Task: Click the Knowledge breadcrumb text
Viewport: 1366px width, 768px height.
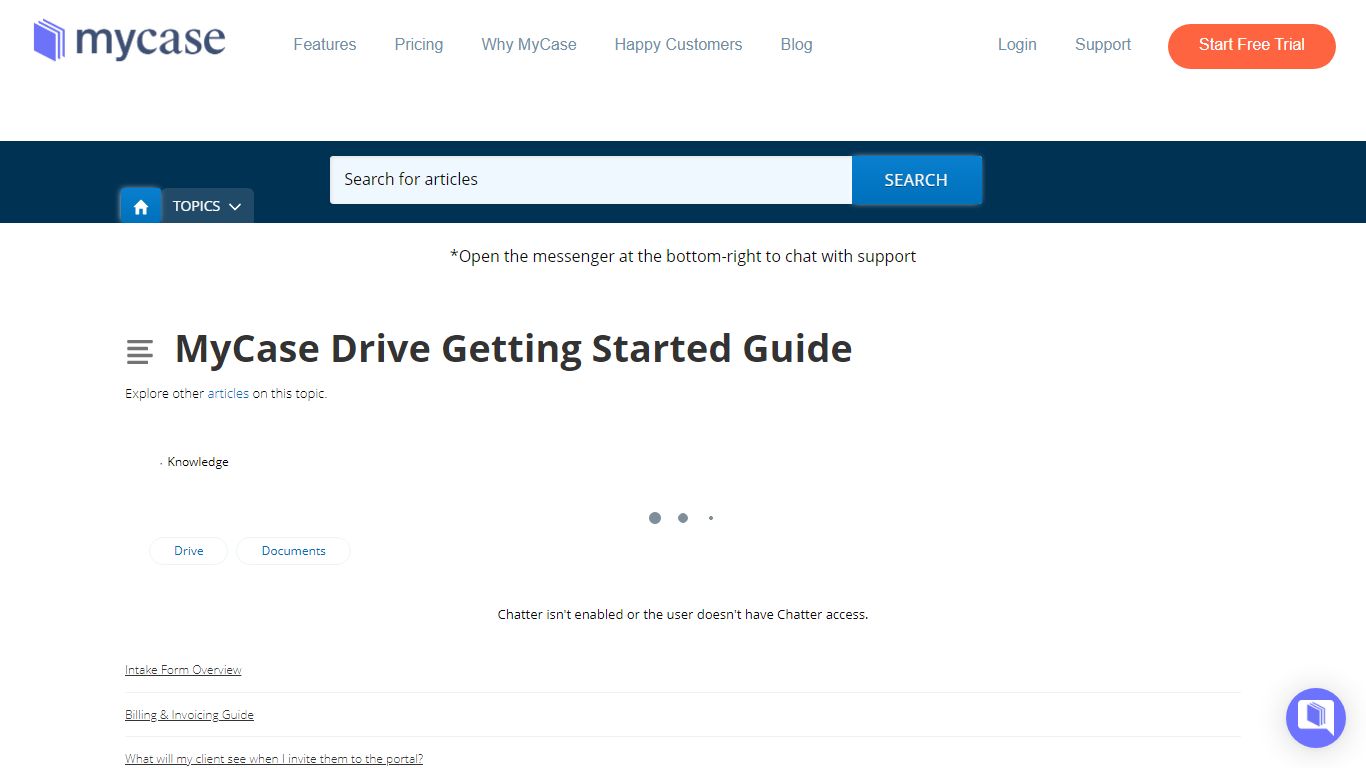Action: (198, 462)
